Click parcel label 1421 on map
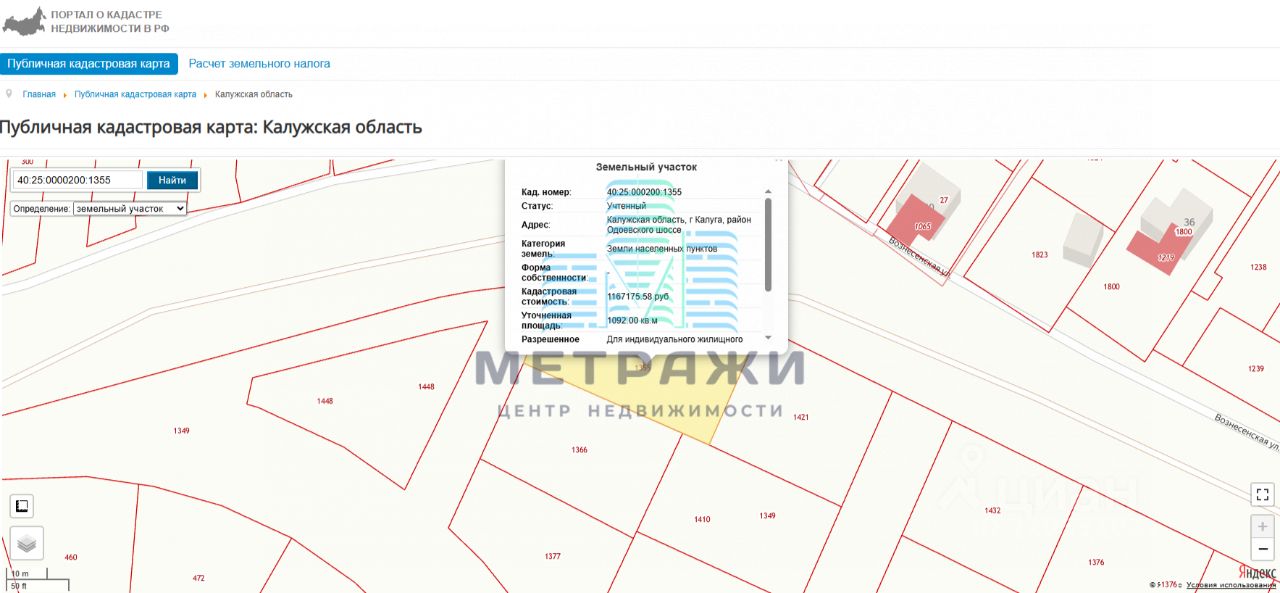The width and height of the screenshot is (1280, 593). [800, 416]
